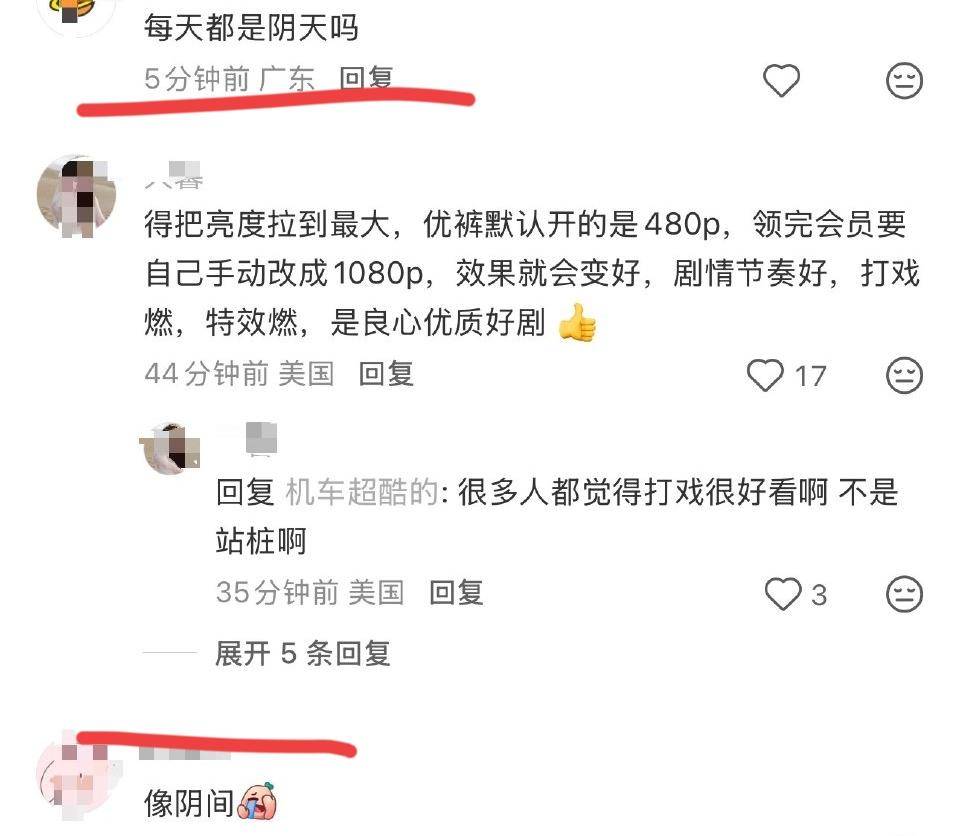Viewport: 960px width, 836px height.
Task: Expand 展开 5 条回复
Action: click(x=302, y=653)
